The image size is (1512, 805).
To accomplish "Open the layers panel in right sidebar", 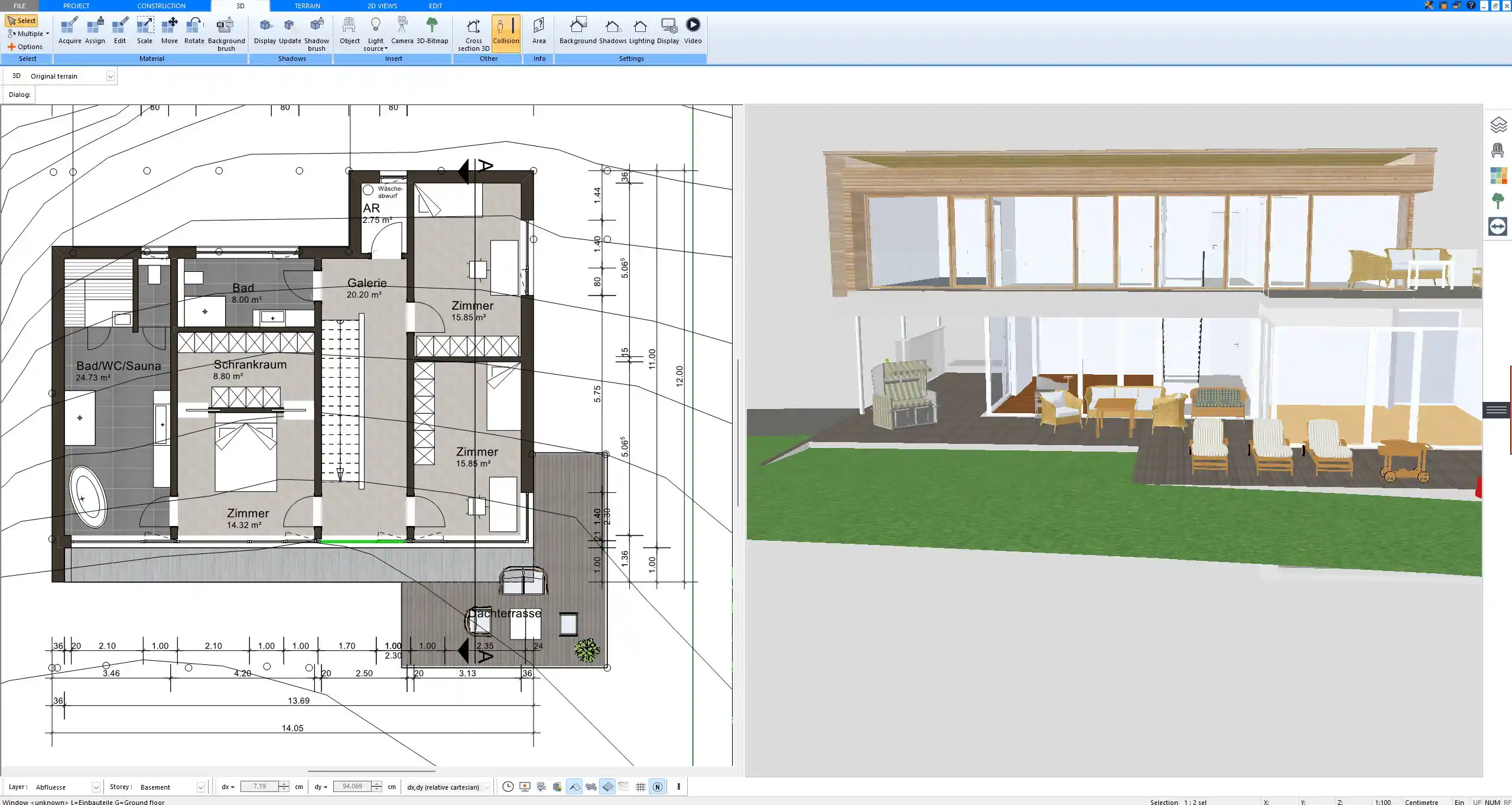I will coord(1498,125).
